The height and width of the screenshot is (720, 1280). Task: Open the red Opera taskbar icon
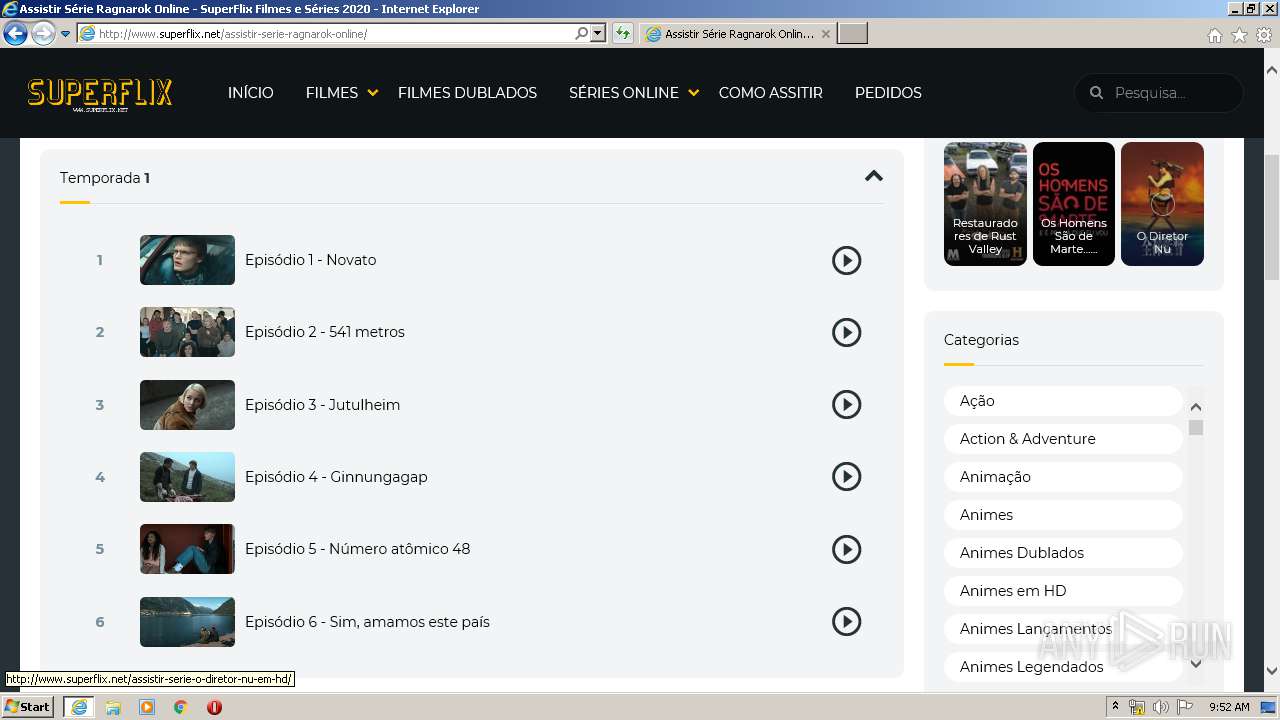(214, 707)
